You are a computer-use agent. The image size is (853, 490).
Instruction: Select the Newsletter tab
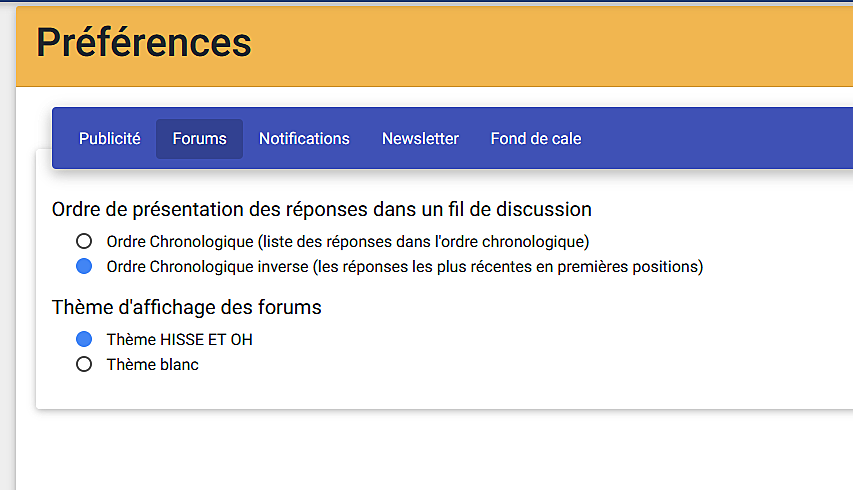pos(420,139)
